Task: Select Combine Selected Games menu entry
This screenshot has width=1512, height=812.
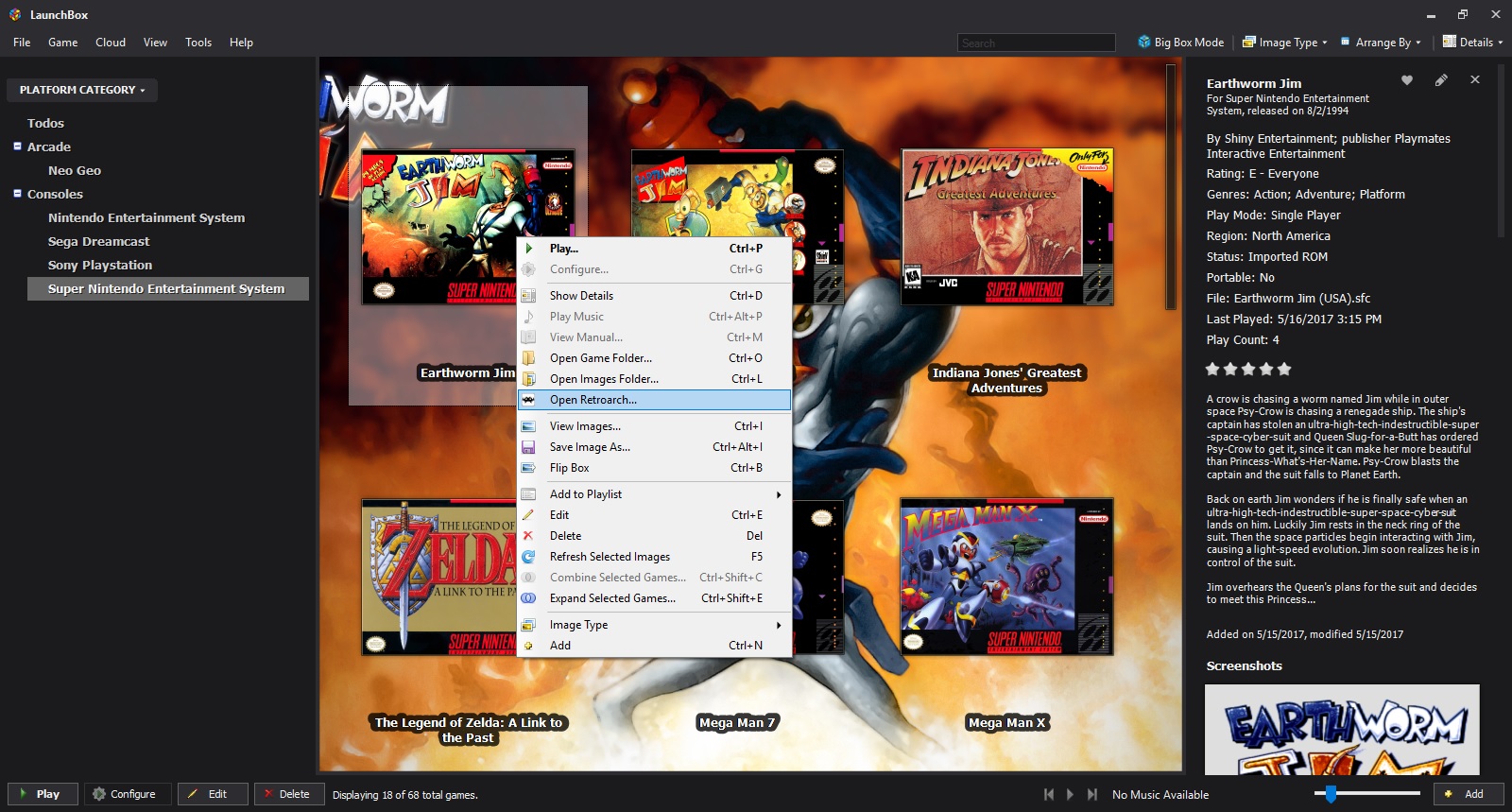Action: click(655, 578)
